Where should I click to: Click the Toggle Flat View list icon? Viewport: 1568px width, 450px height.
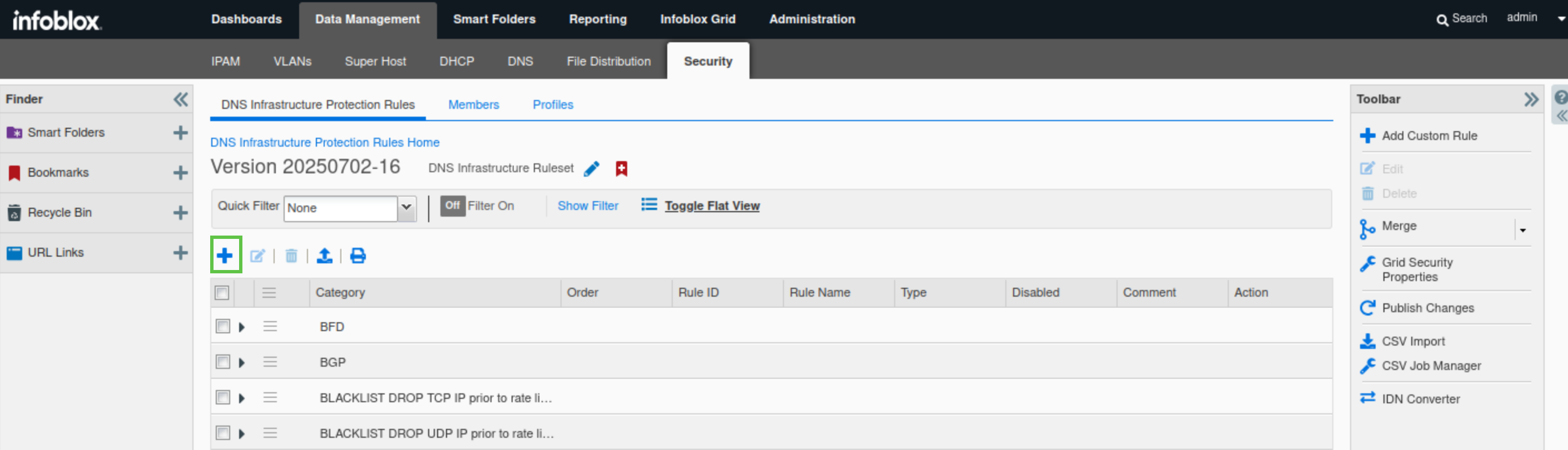click(x=649, y=204)
